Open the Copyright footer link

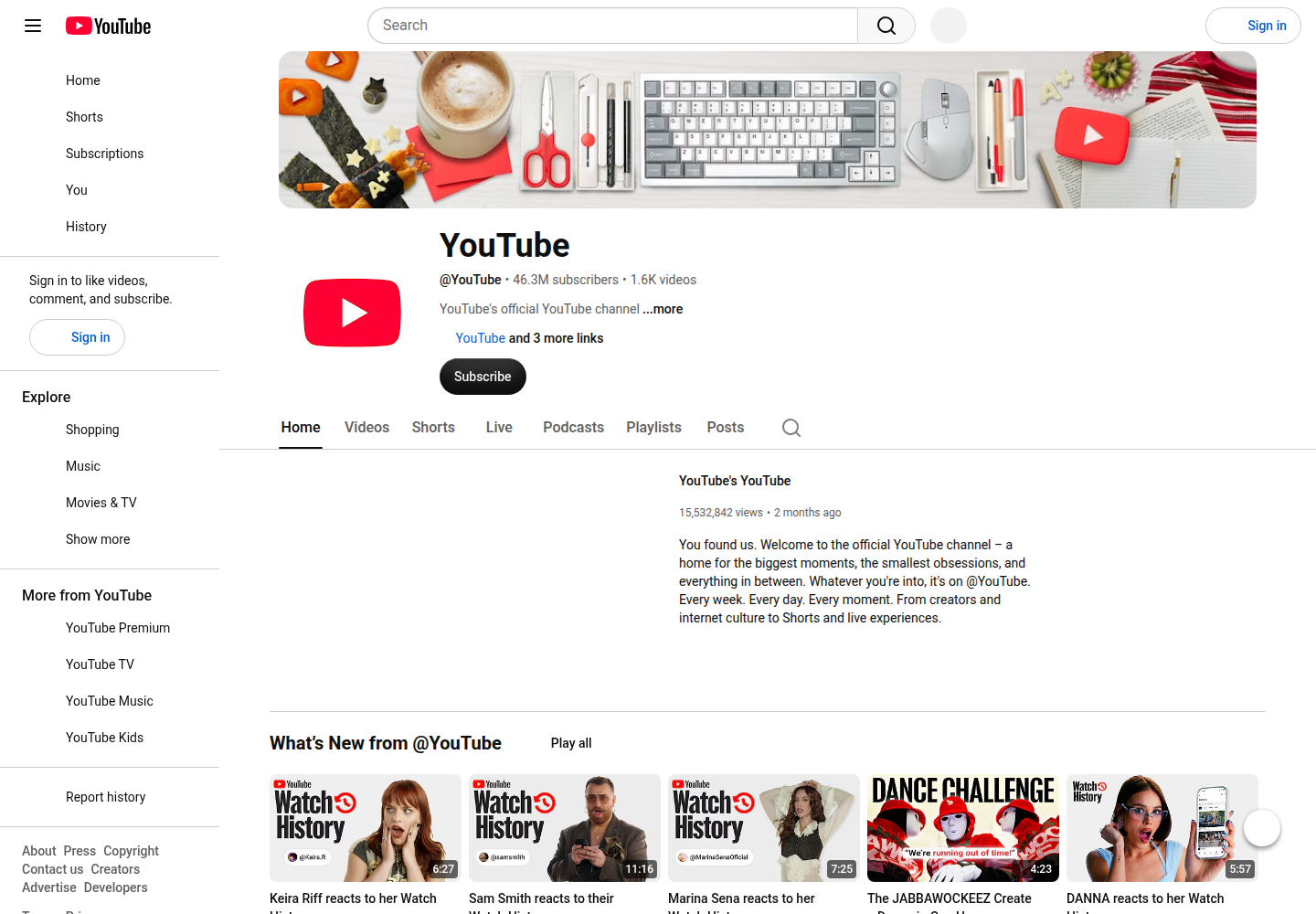coord(131,851)
